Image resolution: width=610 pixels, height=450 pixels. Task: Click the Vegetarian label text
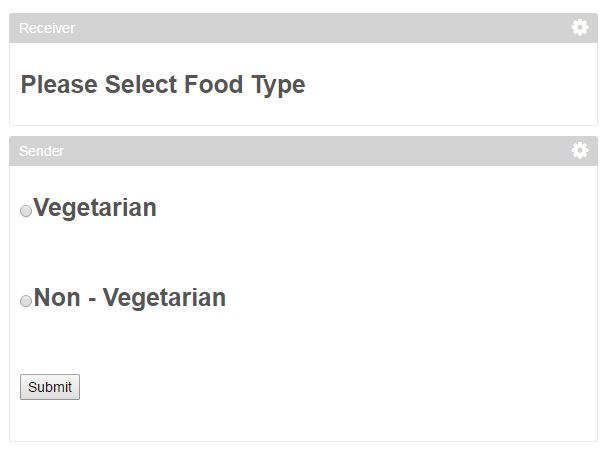coord(95,208)
